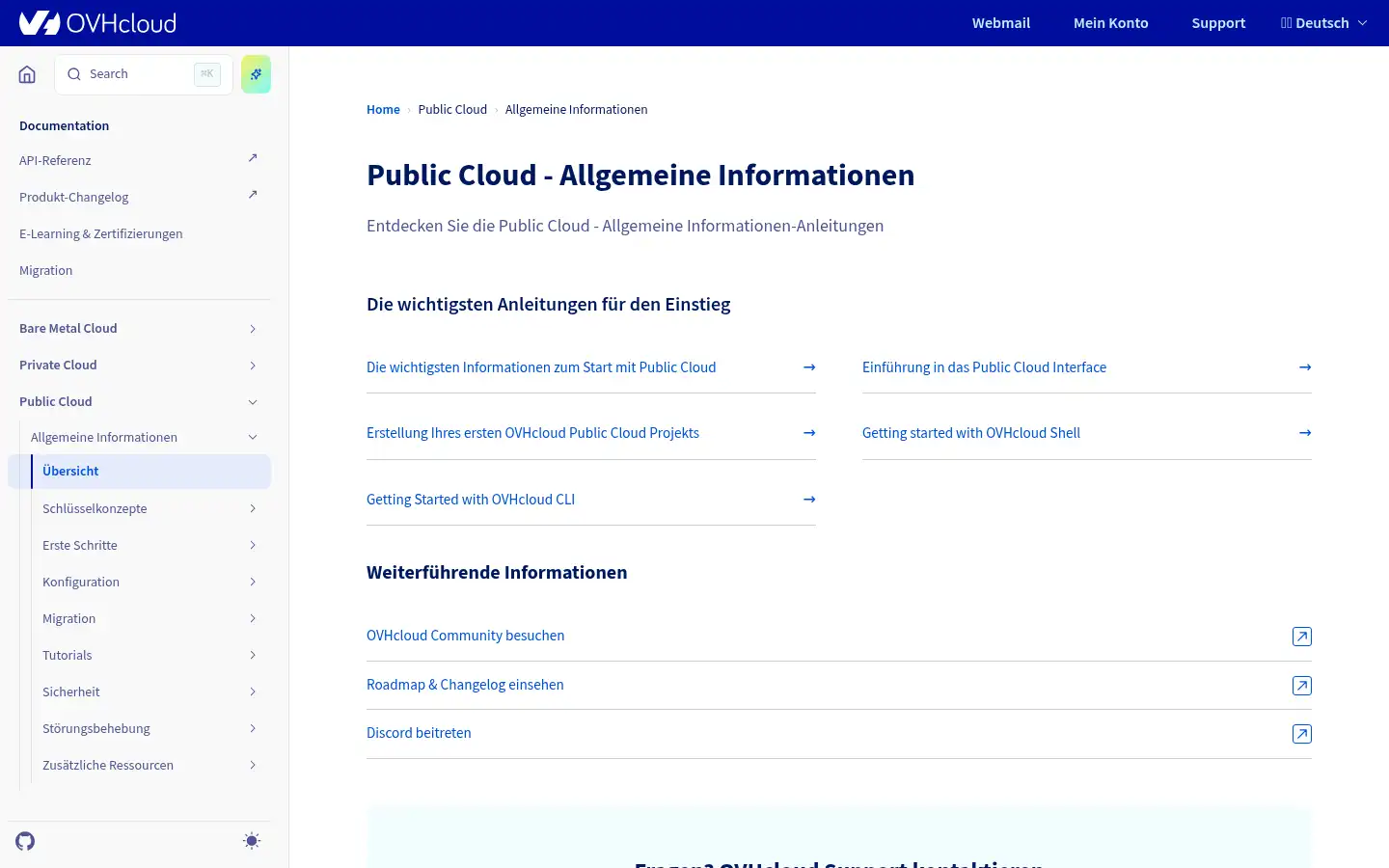The image size is (1389, 868).
Task: Click the magnifier icon in Search box
Action: [x=74, y=74]
